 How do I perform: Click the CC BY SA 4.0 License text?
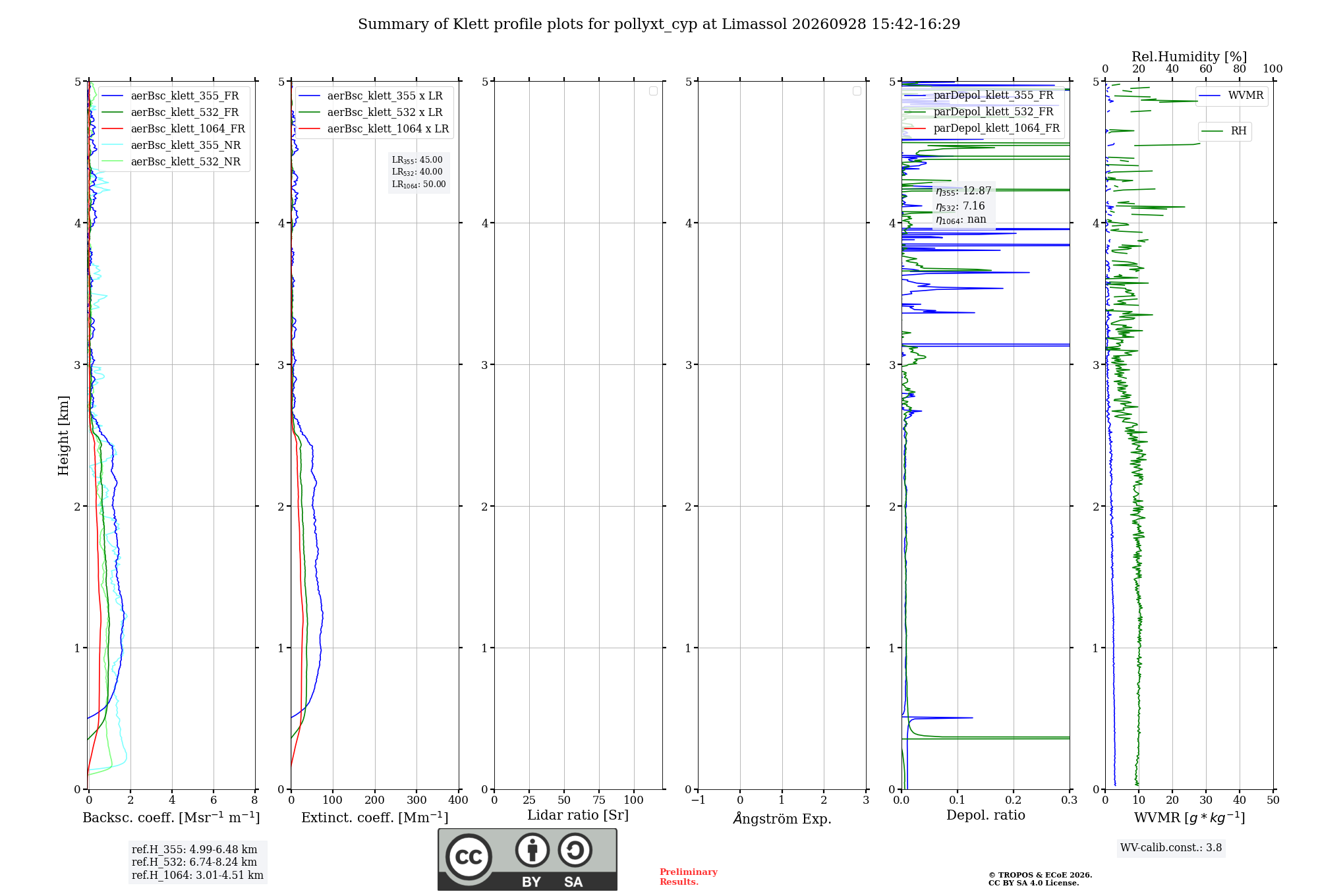click(1033, 883)
